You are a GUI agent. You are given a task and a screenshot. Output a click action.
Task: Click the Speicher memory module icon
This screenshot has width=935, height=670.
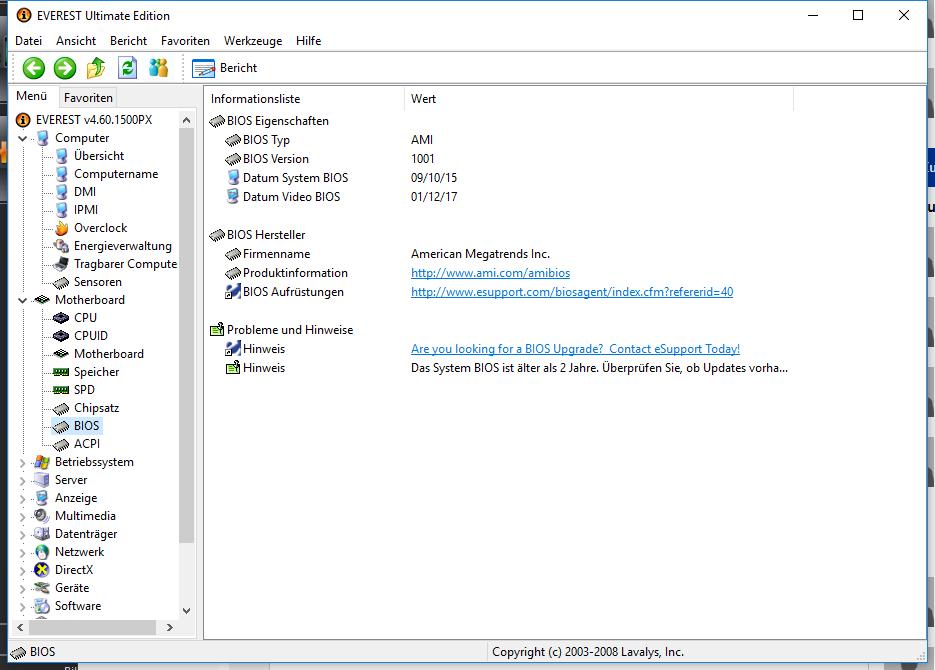pos(61,372)
